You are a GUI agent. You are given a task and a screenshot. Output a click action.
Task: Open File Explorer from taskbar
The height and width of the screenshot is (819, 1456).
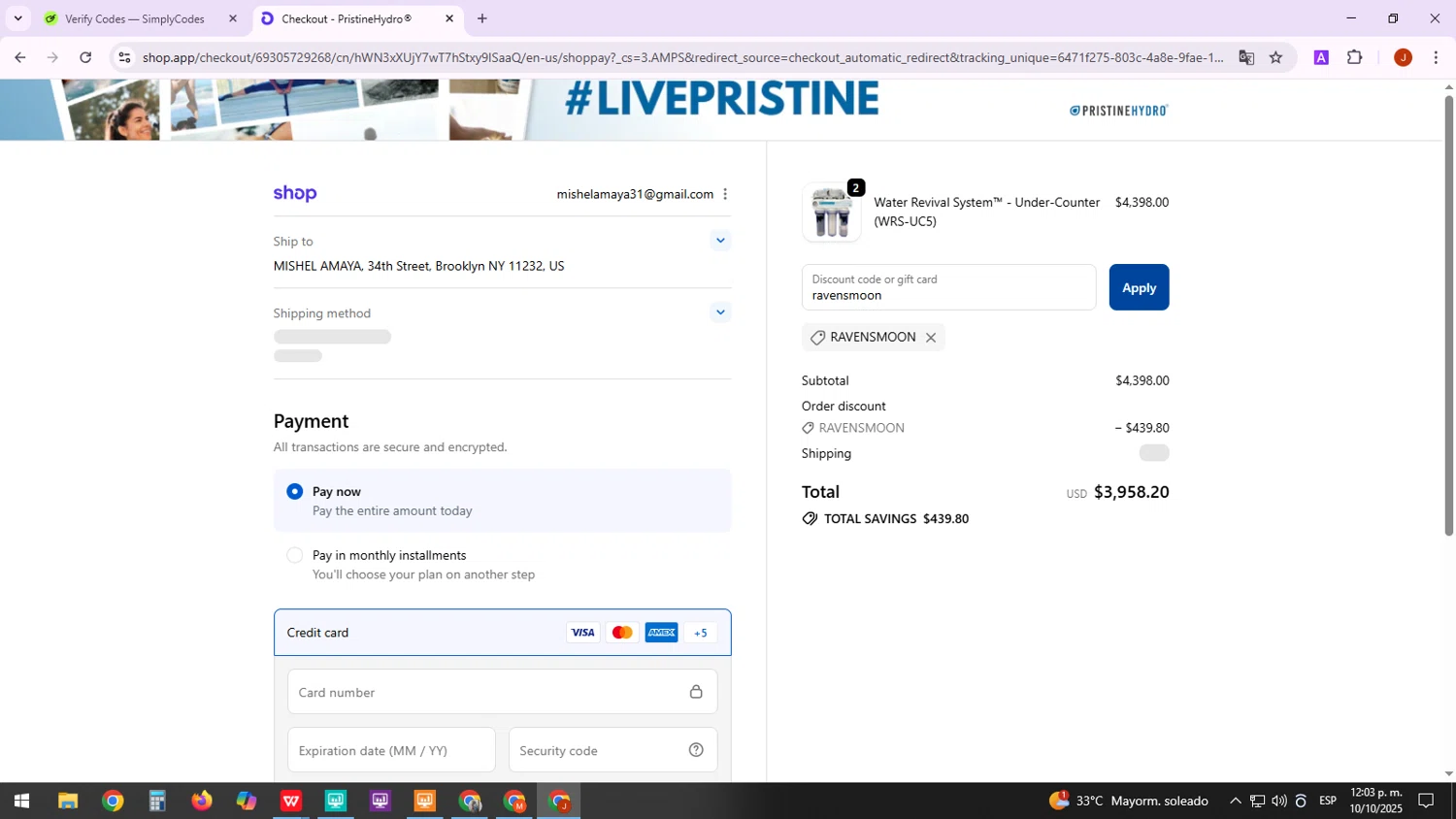(x=68, y=802)
